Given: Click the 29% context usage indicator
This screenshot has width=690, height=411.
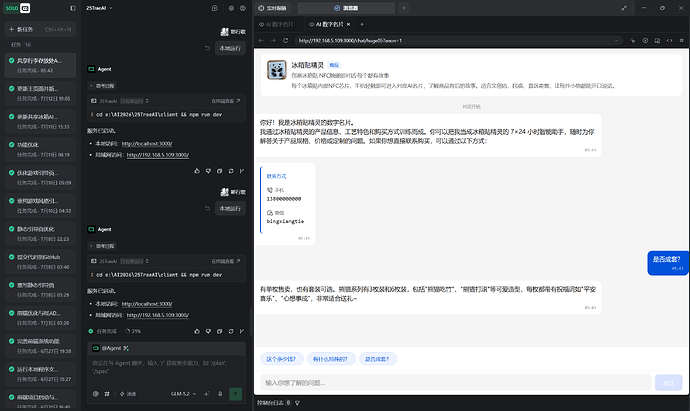Looking at the screenshot, I should 133,331.
